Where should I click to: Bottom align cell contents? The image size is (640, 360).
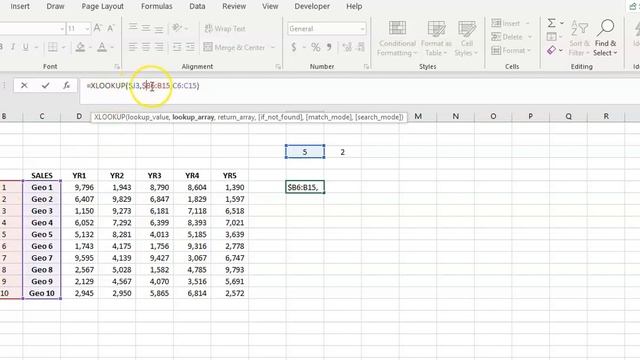point(159,28)
